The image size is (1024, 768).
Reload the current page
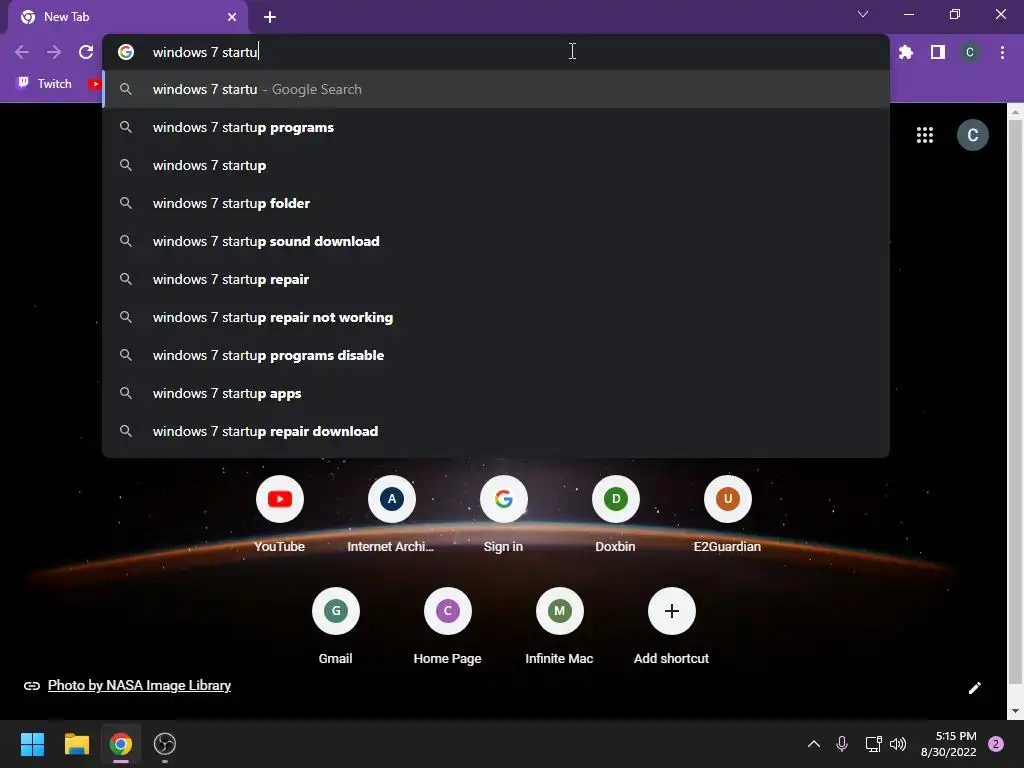(86, 52)
